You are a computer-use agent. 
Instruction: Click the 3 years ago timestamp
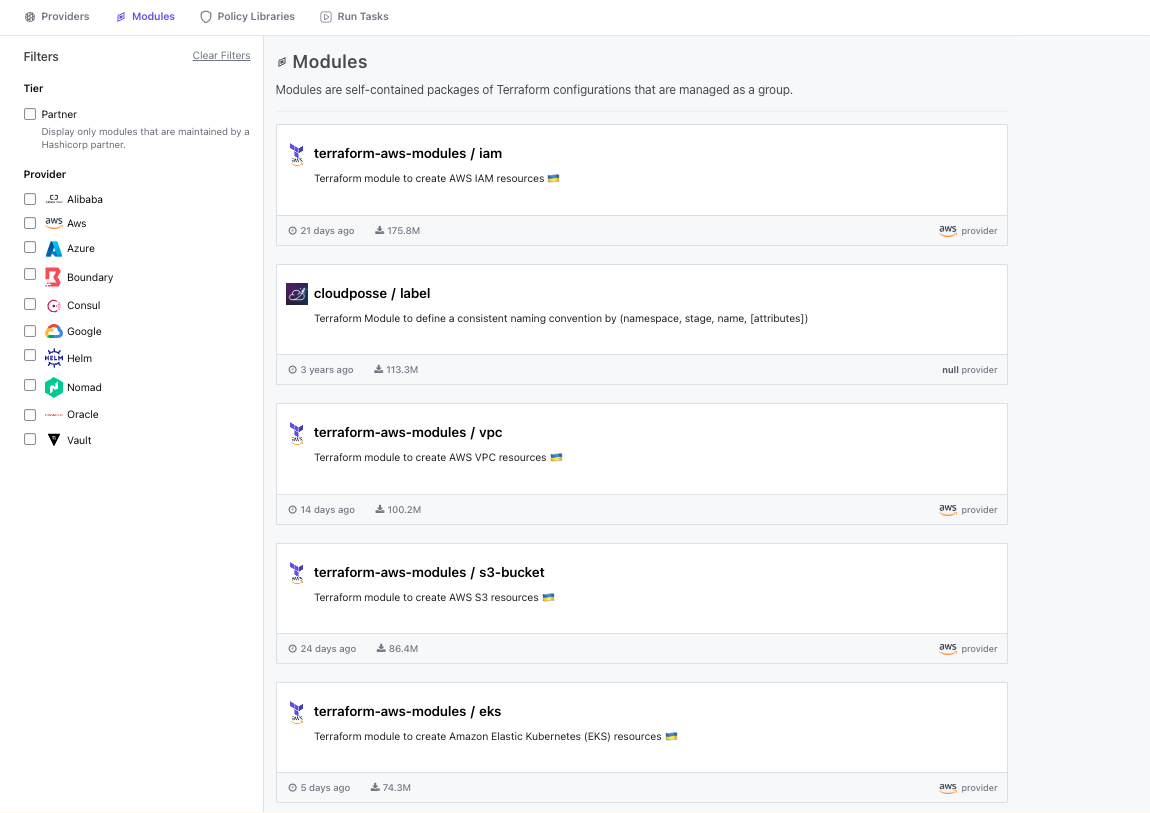tap(321, 370)
